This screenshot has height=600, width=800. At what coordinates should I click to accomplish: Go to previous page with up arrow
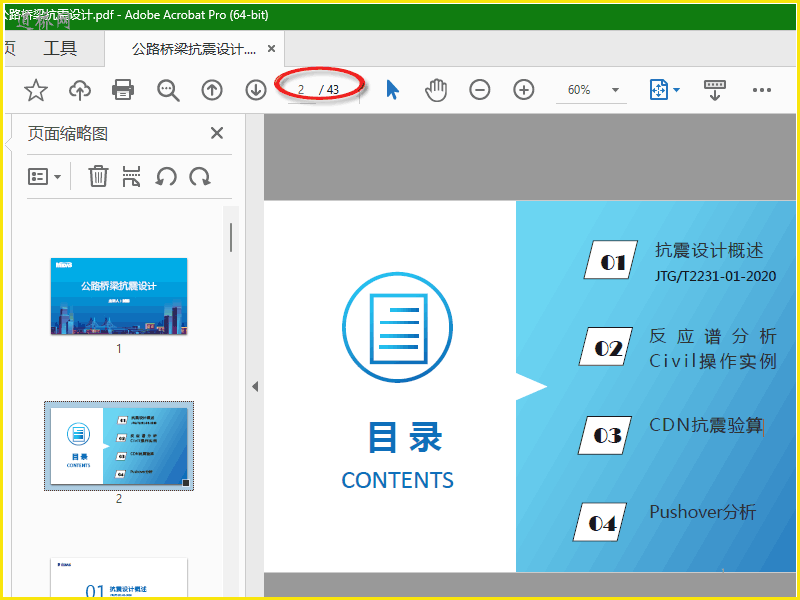coord(212,90)
